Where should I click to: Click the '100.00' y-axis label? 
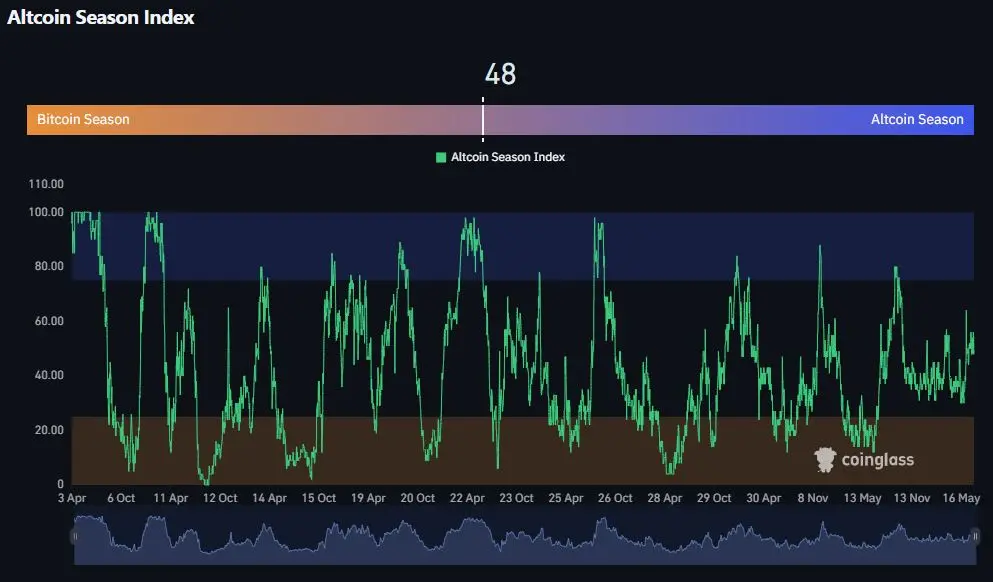pos(46,212)
